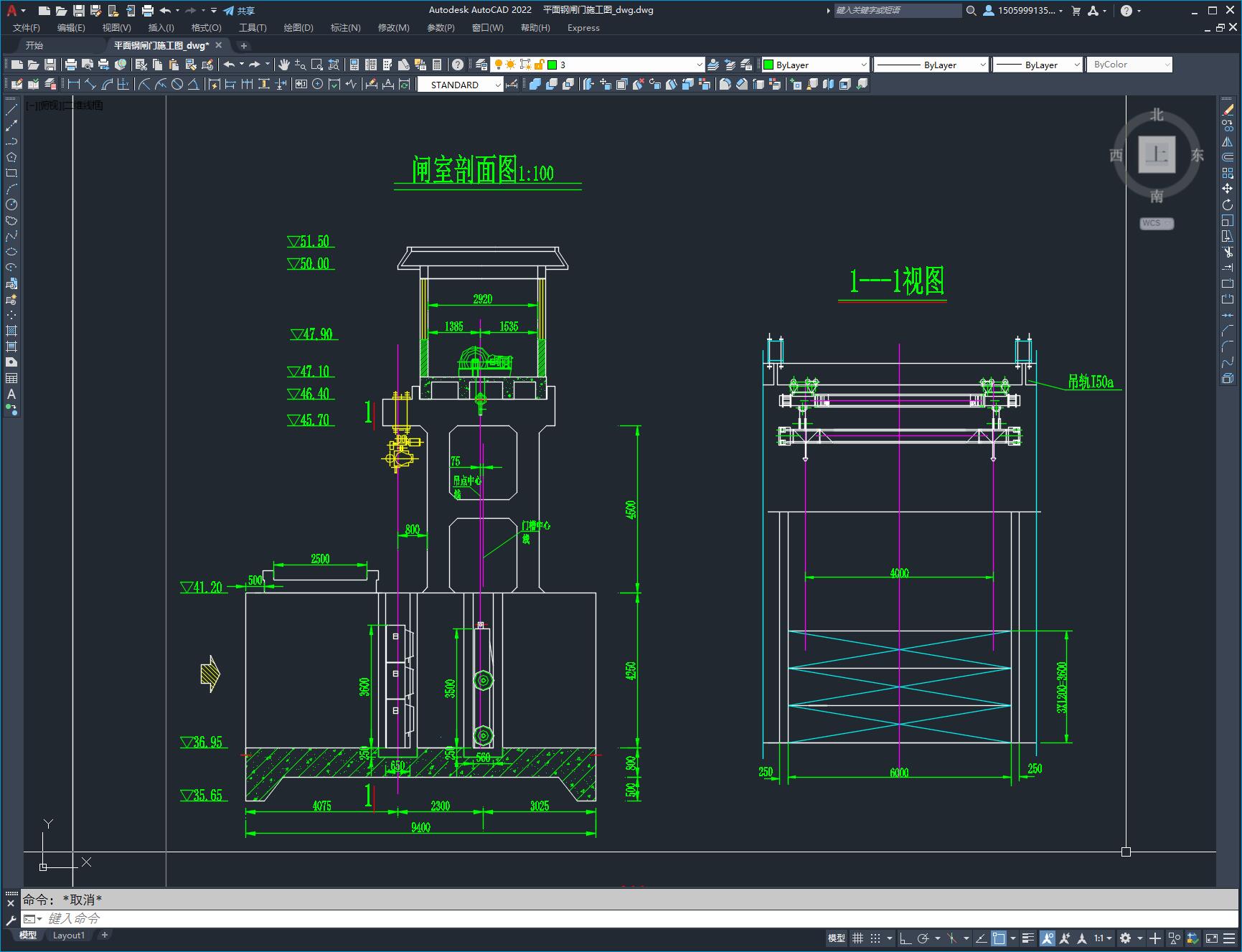Viewport: 1242px width, 952px height.
Task: Toggle object snap in status bar
Action: [x=999, y=938]
